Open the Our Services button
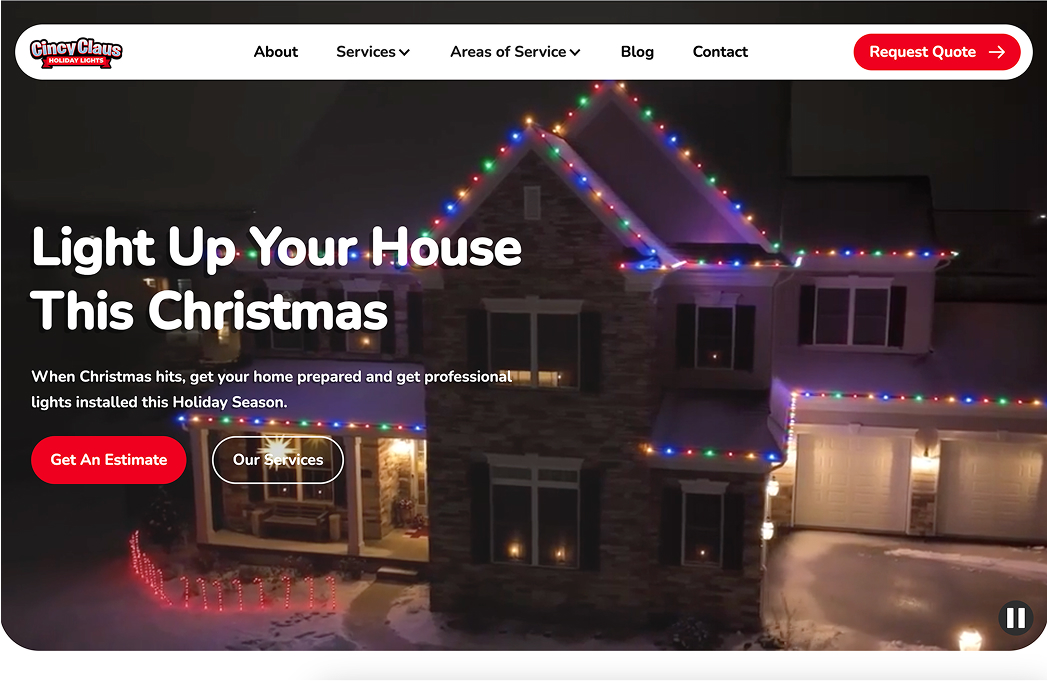 [x=277, y=460]
